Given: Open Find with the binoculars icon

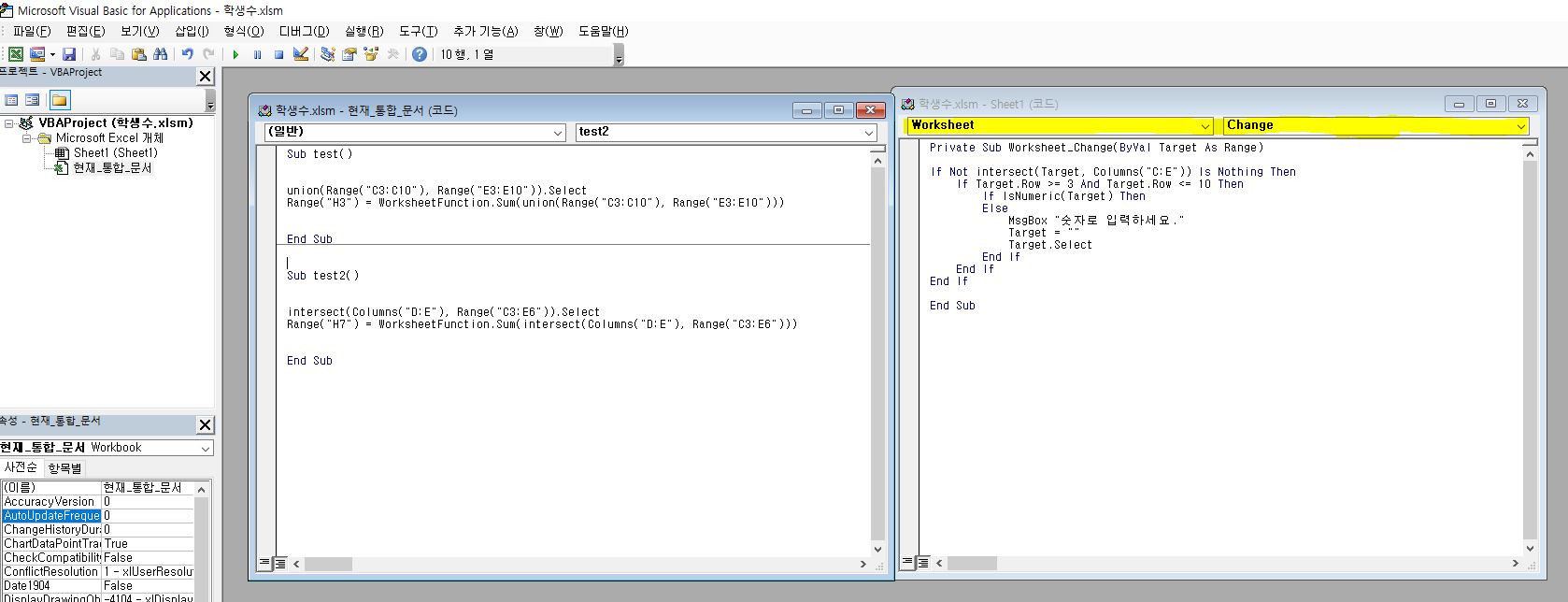Looking at the screenshot, I should (x=161, y=54).
